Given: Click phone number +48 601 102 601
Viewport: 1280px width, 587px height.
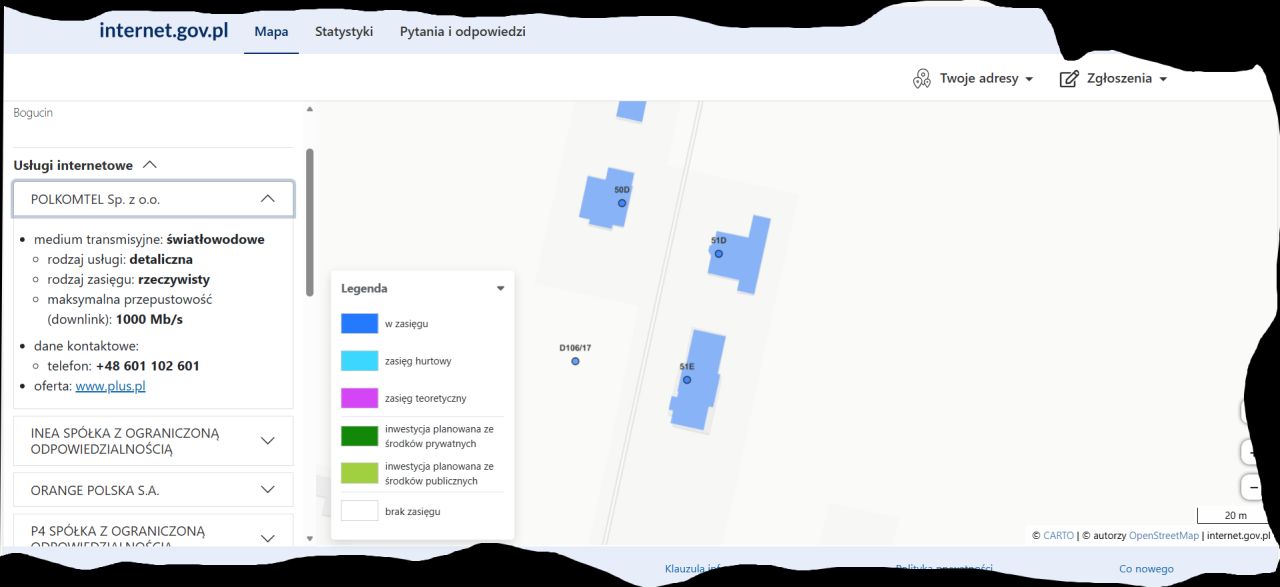Looking at the screenshot, I should tap(148, 366).
